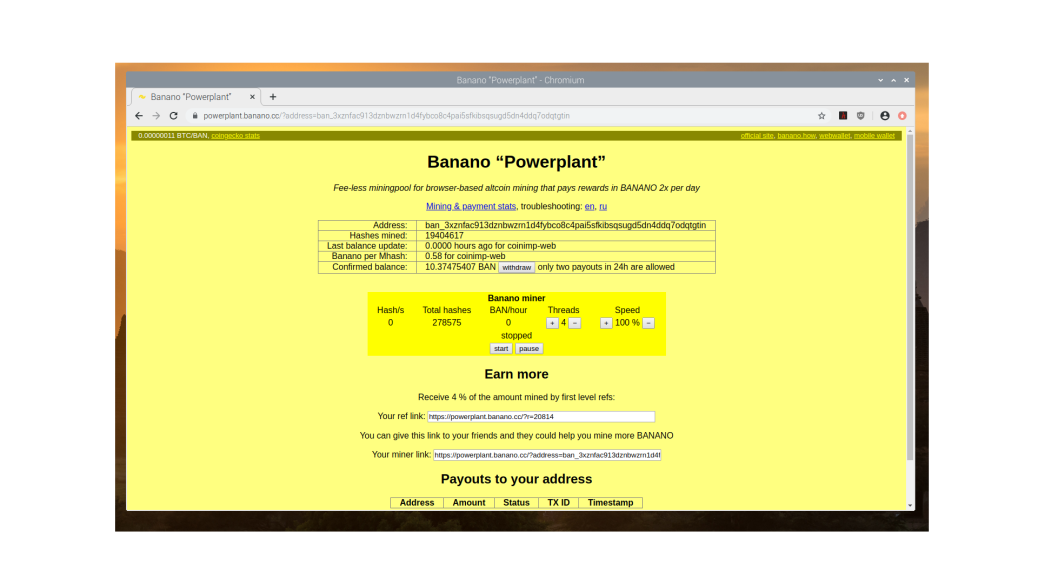Open the dark red extension icon
Image resolution: width=1038 pixels, height=584 pixels.
(843, 116)
